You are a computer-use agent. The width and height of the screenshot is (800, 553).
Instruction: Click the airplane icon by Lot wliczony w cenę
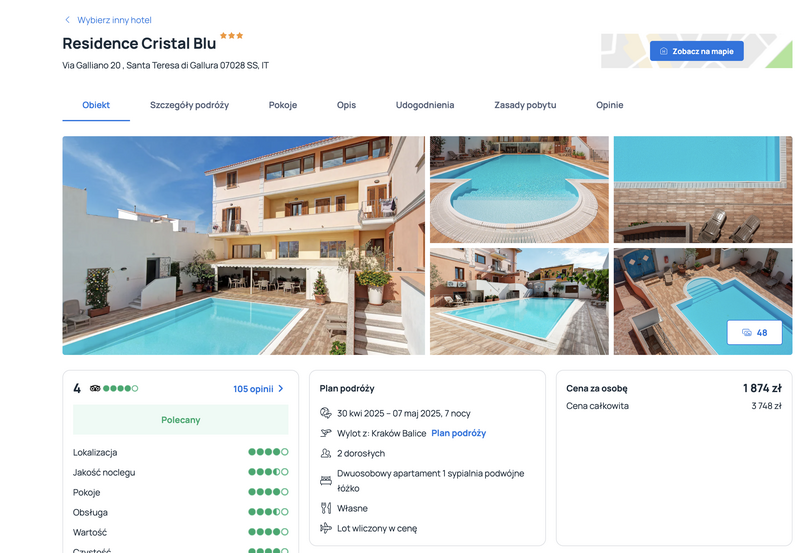[326, 528]
